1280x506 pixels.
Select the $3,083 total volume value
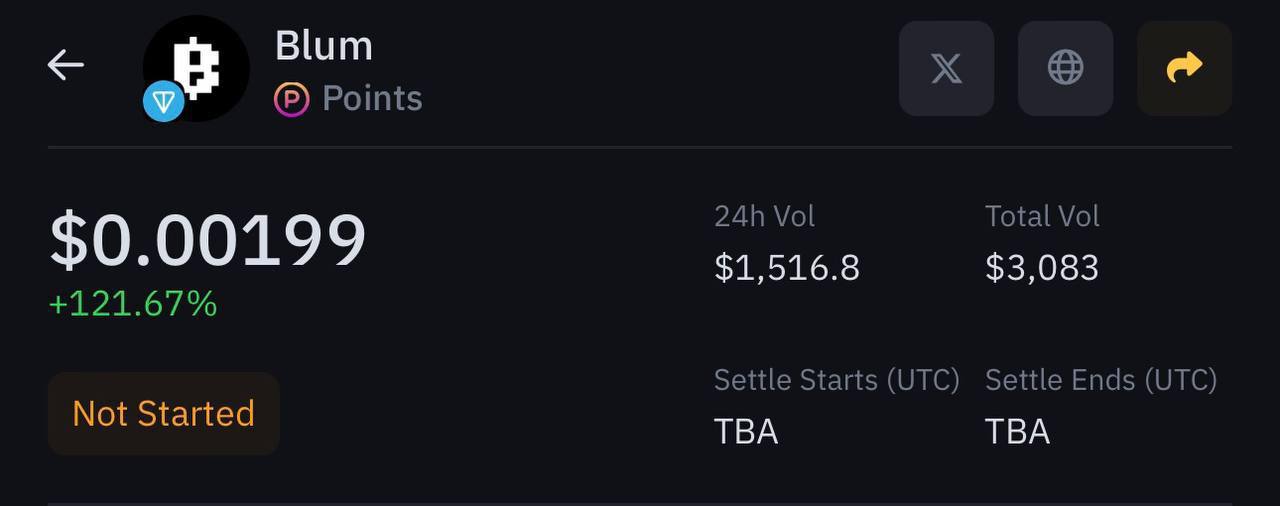1041,268
